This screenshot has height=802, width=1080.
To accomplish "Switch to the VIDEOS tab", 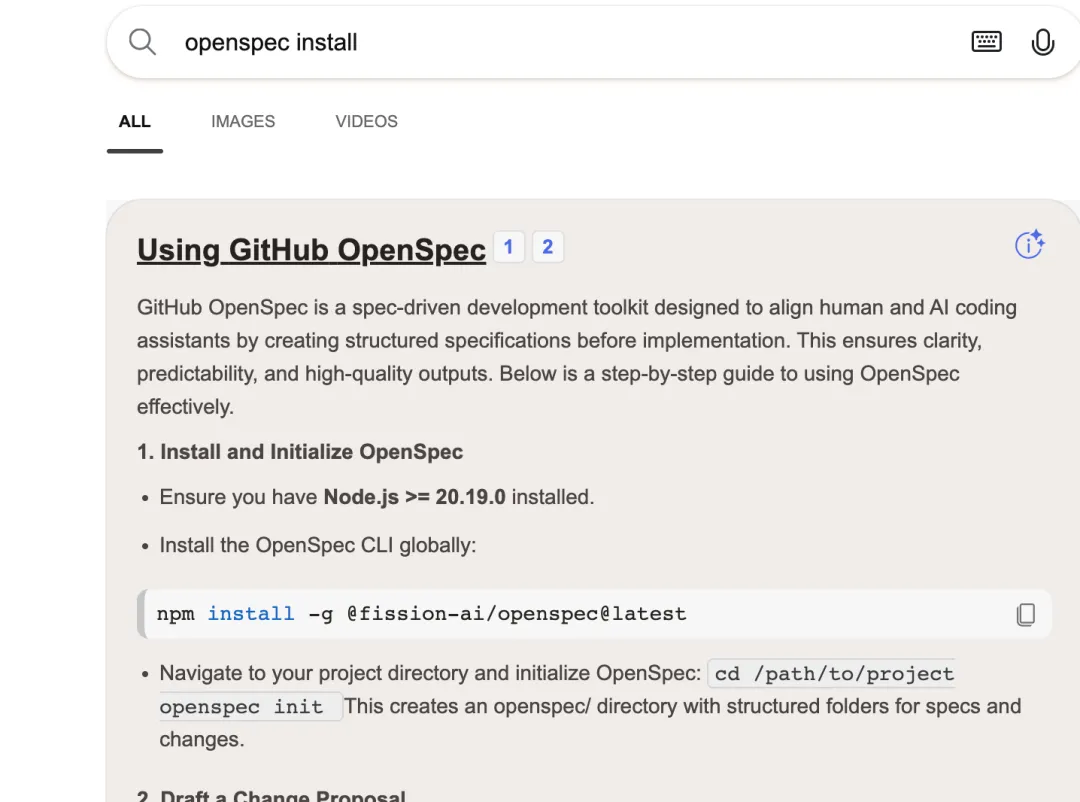I will click(x=366, y=122).
